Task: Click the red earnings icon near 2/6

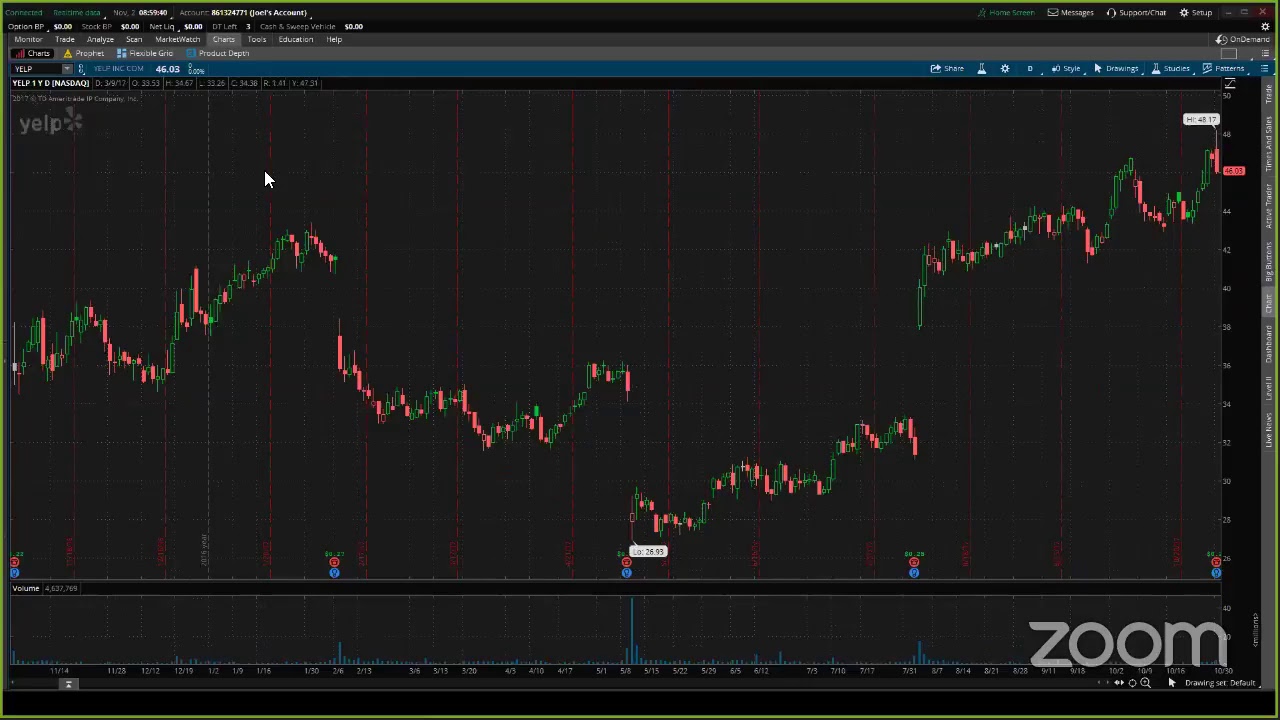Action: (x=334, y=563)
